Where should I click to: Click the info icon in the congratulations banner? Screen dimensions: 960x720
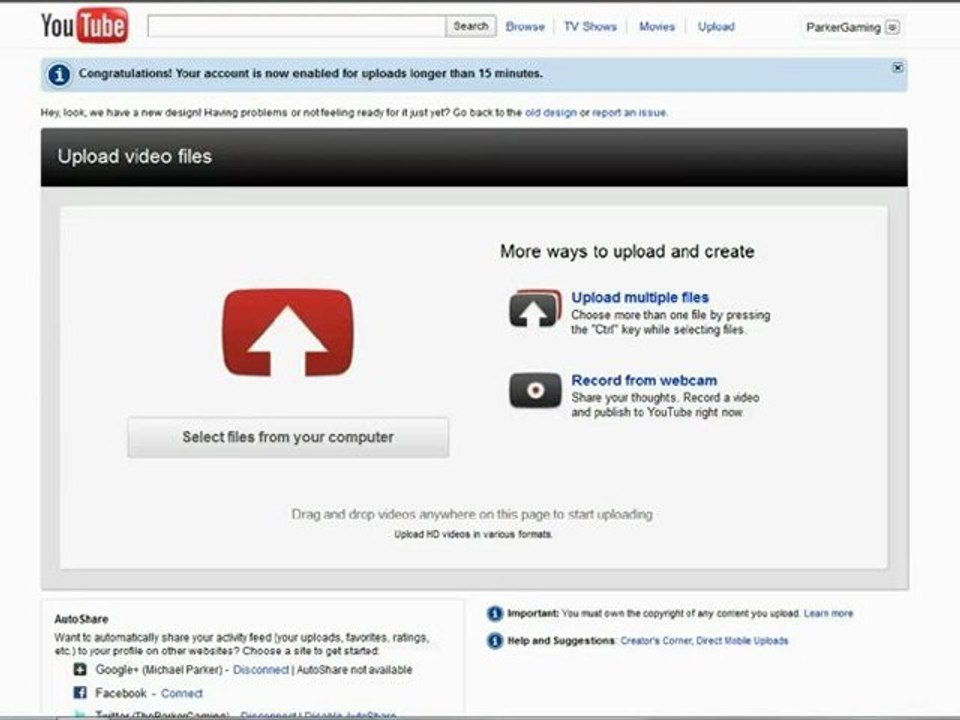[x=59, y=75]
